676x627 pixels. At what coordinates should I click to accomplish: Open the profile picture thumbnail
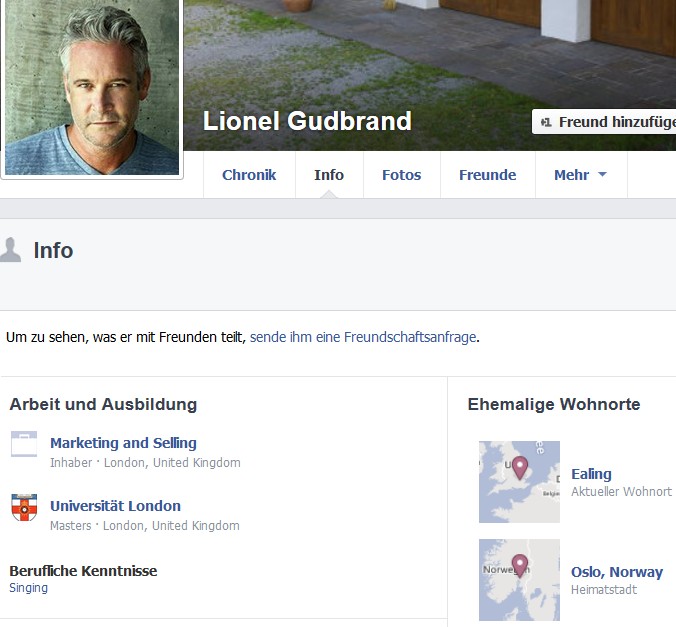point(92,87)
